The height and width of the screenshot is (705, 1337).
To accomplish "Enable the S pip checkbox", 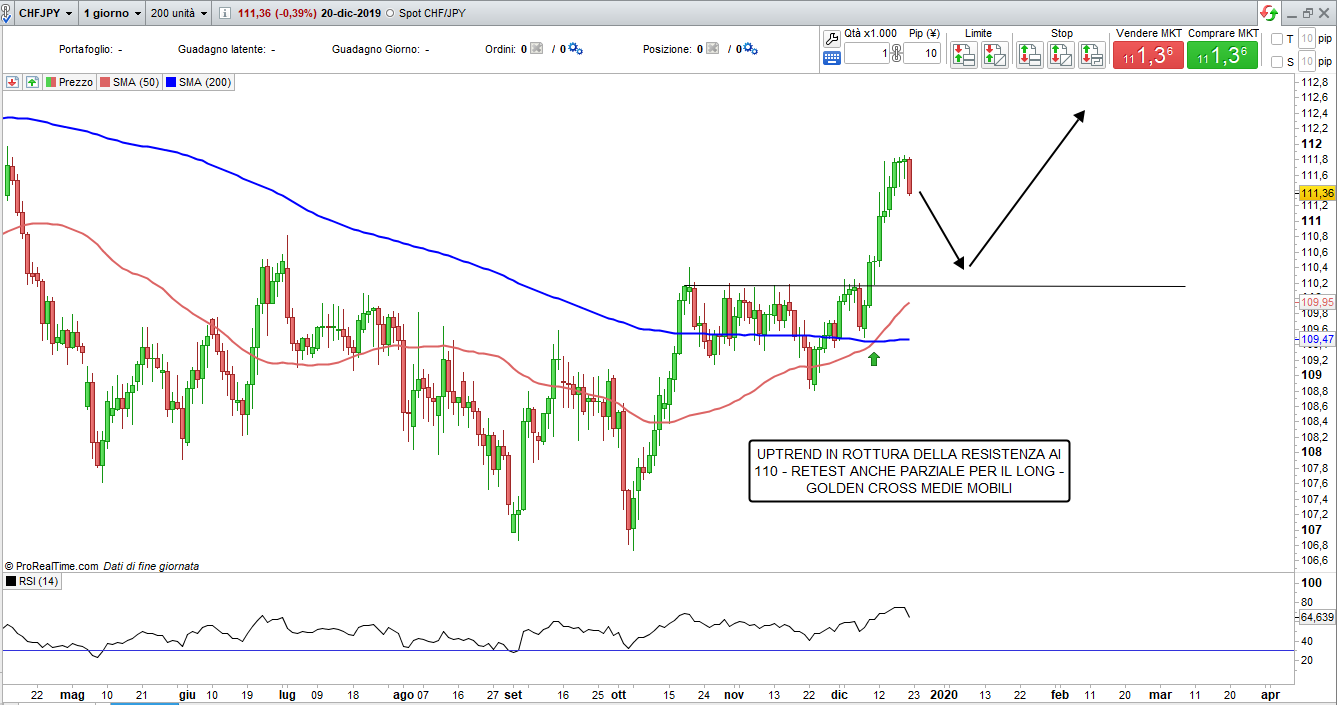I will coord(1276,62).
